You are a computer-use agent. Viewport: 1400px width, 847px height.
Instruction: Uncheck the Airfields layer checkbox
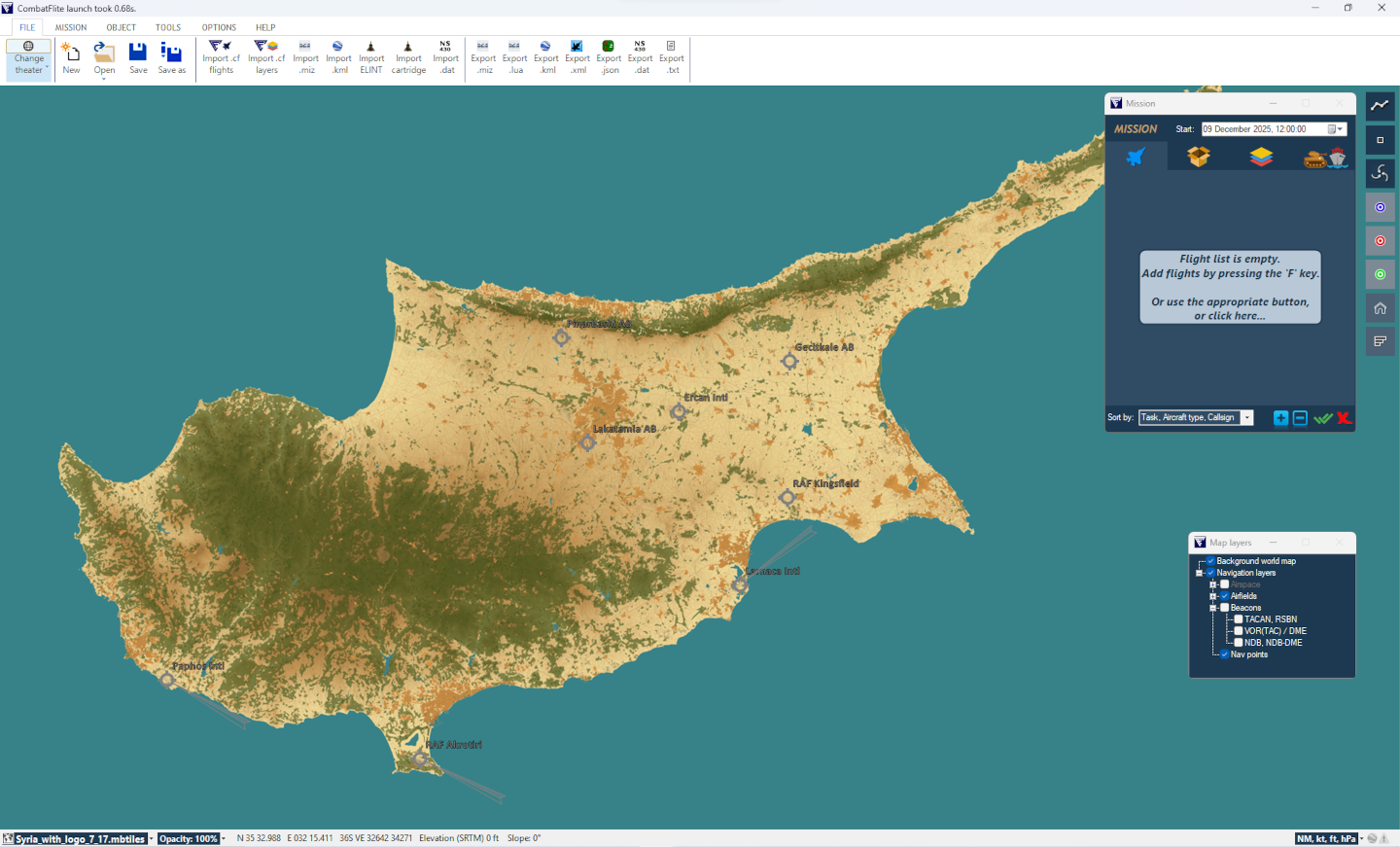click(x=1225, y=596)
